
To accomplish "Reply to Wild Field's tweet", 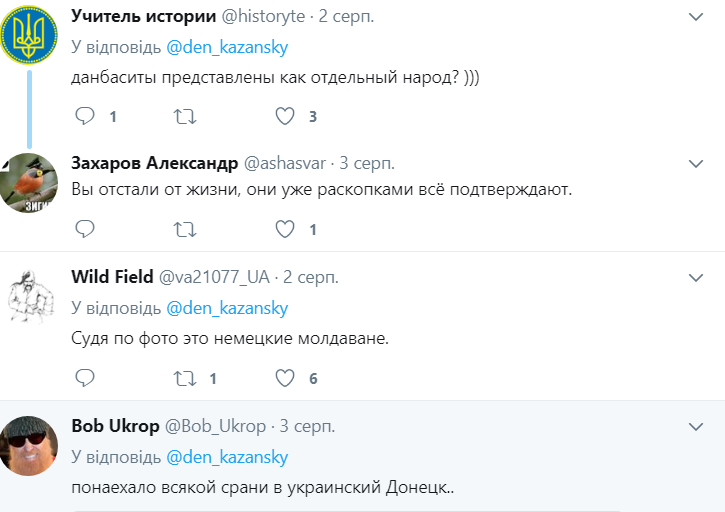I will click(85, 378).
